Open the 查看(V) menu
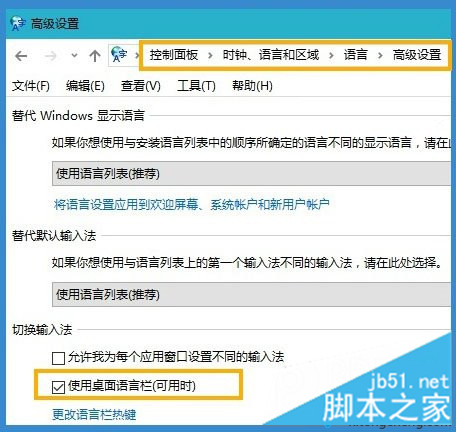456x432 pixels. (x=141, y=86)
